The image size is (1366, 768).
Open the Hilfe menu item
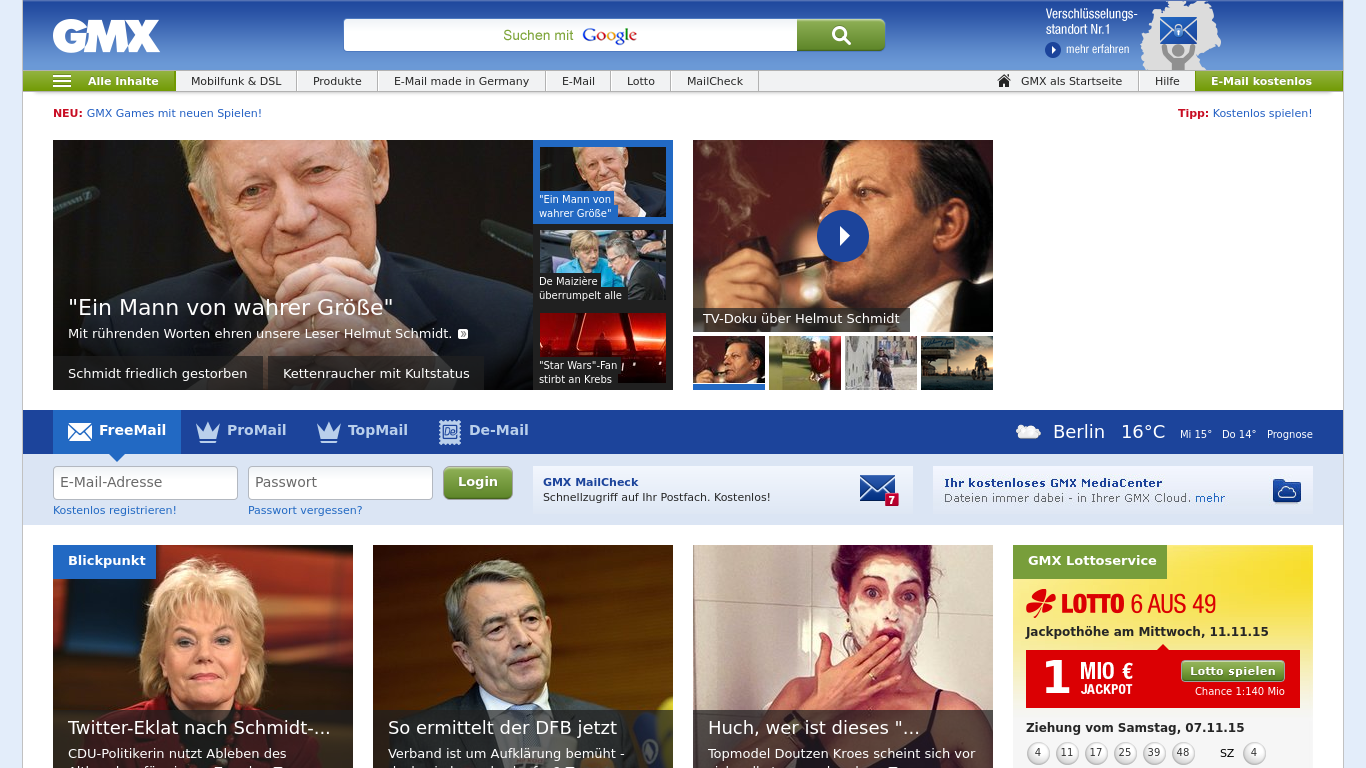(x=1167, y=81)
